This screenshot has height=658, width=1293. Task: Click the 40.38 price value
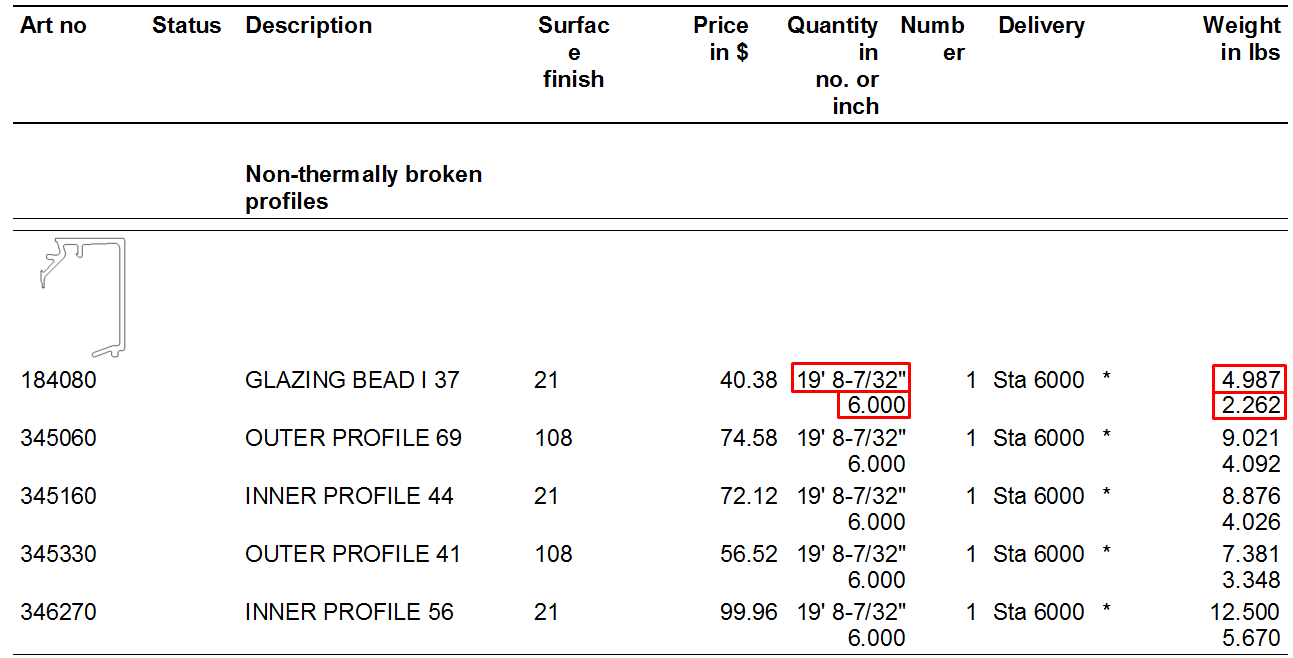point(748,380)
